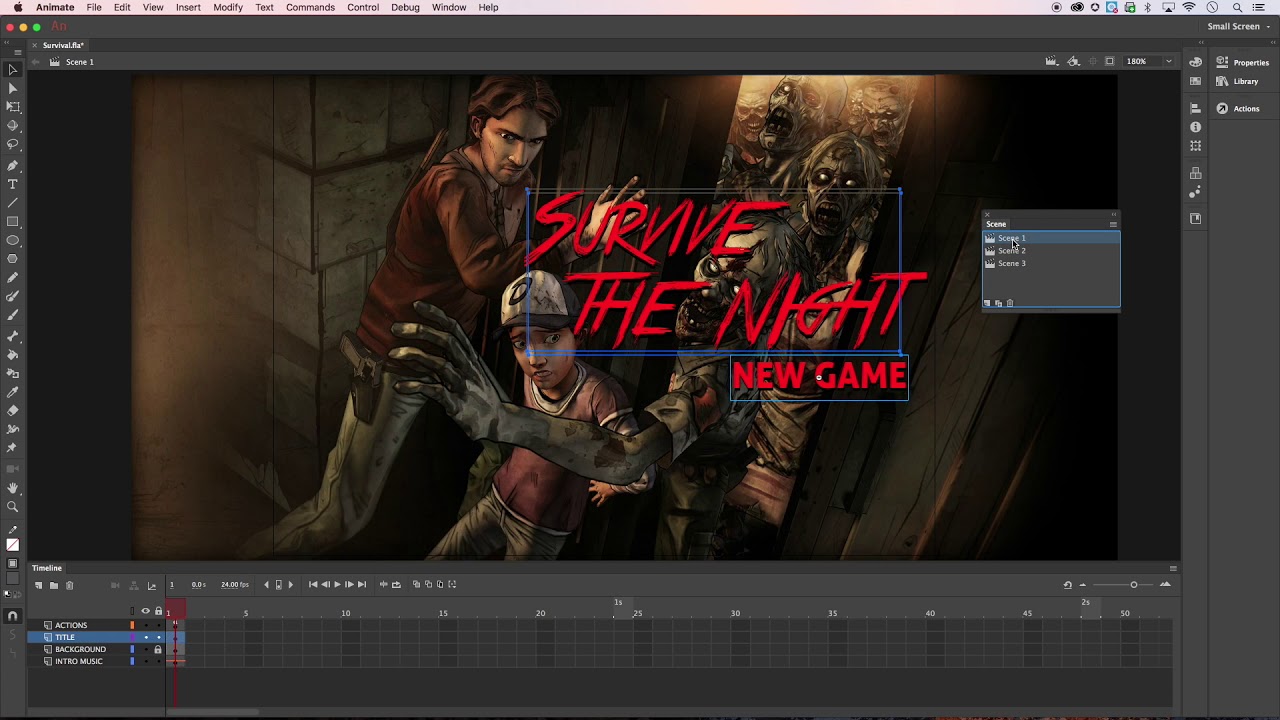Toggle onion skin in timeline

417,585
